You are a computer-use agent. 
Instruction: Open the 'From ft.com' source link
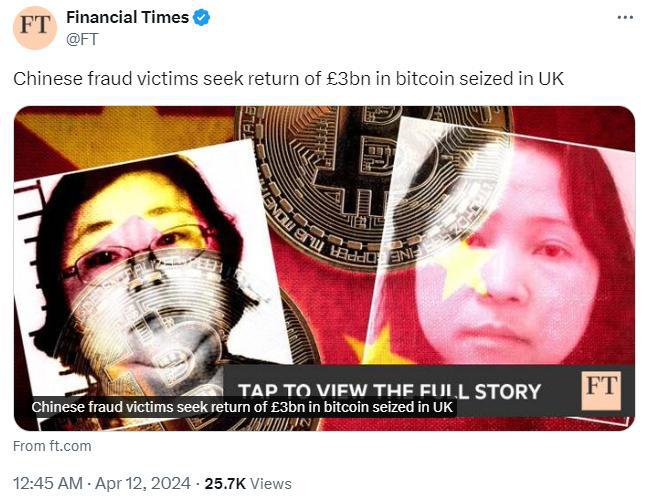52,446
